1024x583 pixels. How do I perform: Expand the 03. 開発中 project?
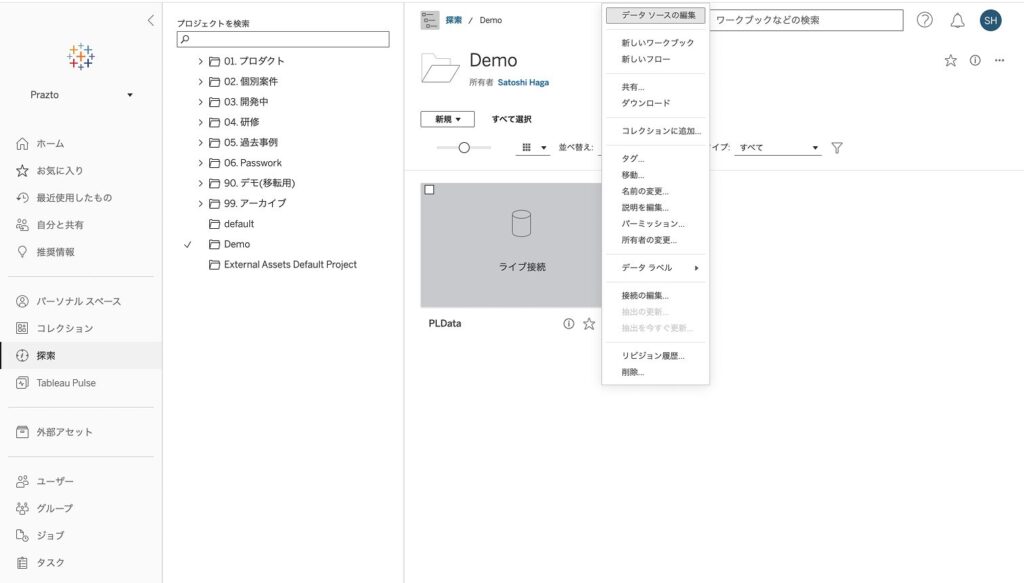click(200, 102)
